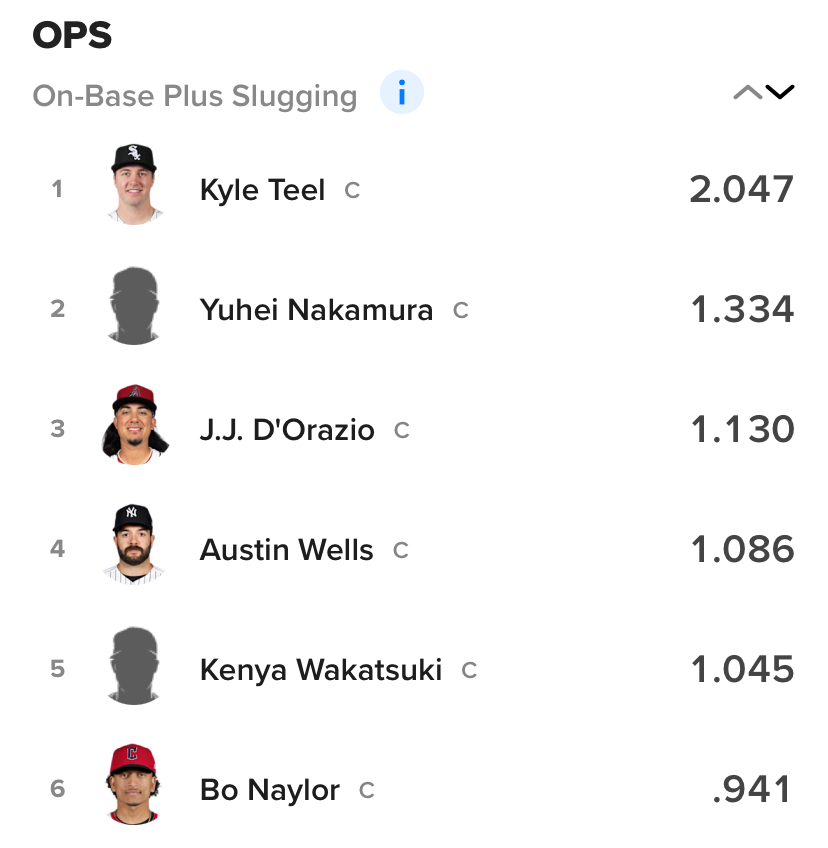The height and width of the screenshot is (848, 828).
Task: Click Kyle Teel's 2.047 OPS value
Action: (741, 189)
